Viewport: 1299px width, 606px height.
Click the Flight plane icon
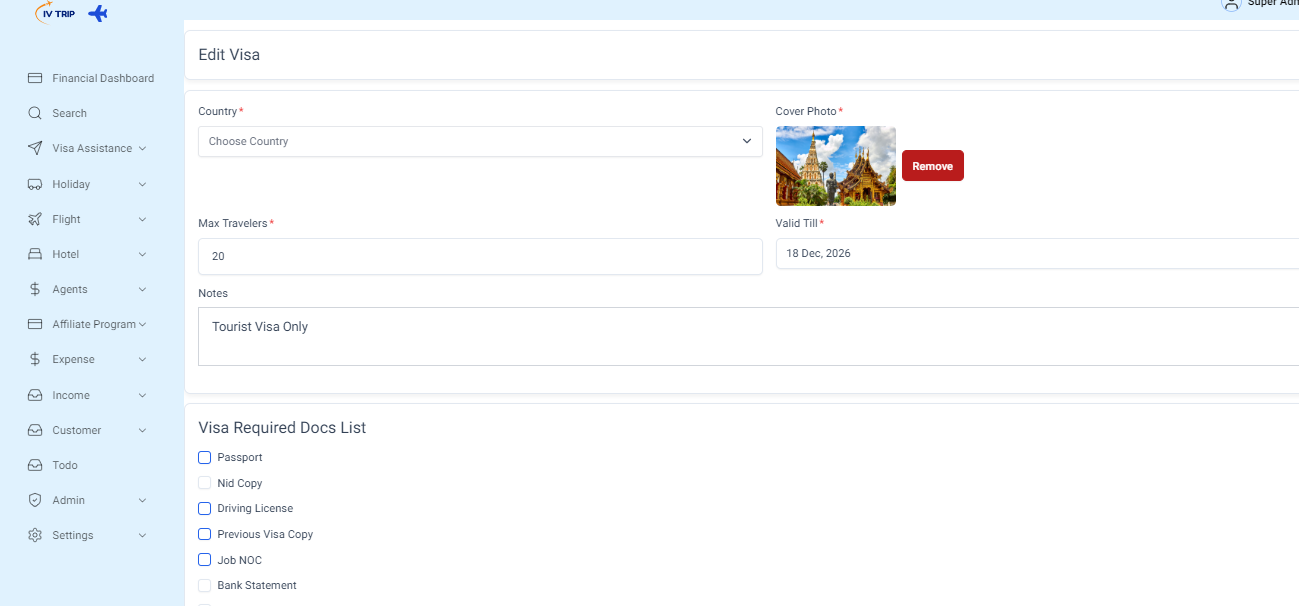point(35,219)
